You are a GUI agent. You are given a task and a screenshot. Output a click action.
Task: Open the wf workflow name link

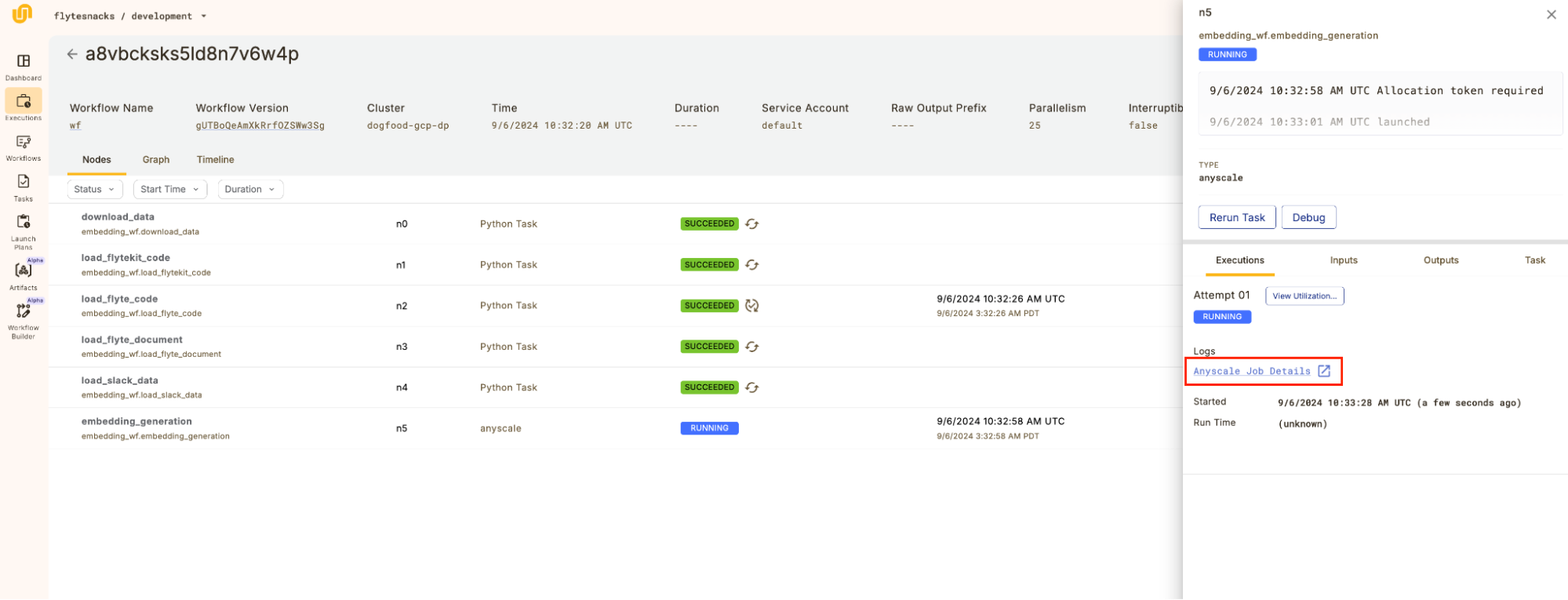(x=75, y=125)
